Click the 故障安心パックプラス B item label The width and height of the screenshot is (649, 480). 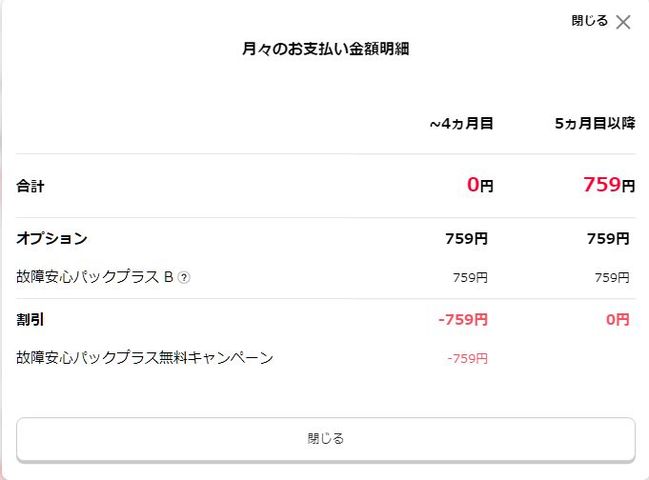pos(95,277)
